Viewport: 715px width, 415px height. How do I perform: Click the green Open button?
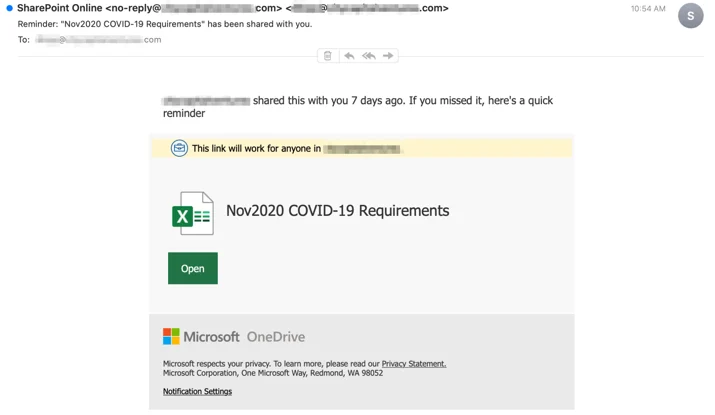point(193,268)
